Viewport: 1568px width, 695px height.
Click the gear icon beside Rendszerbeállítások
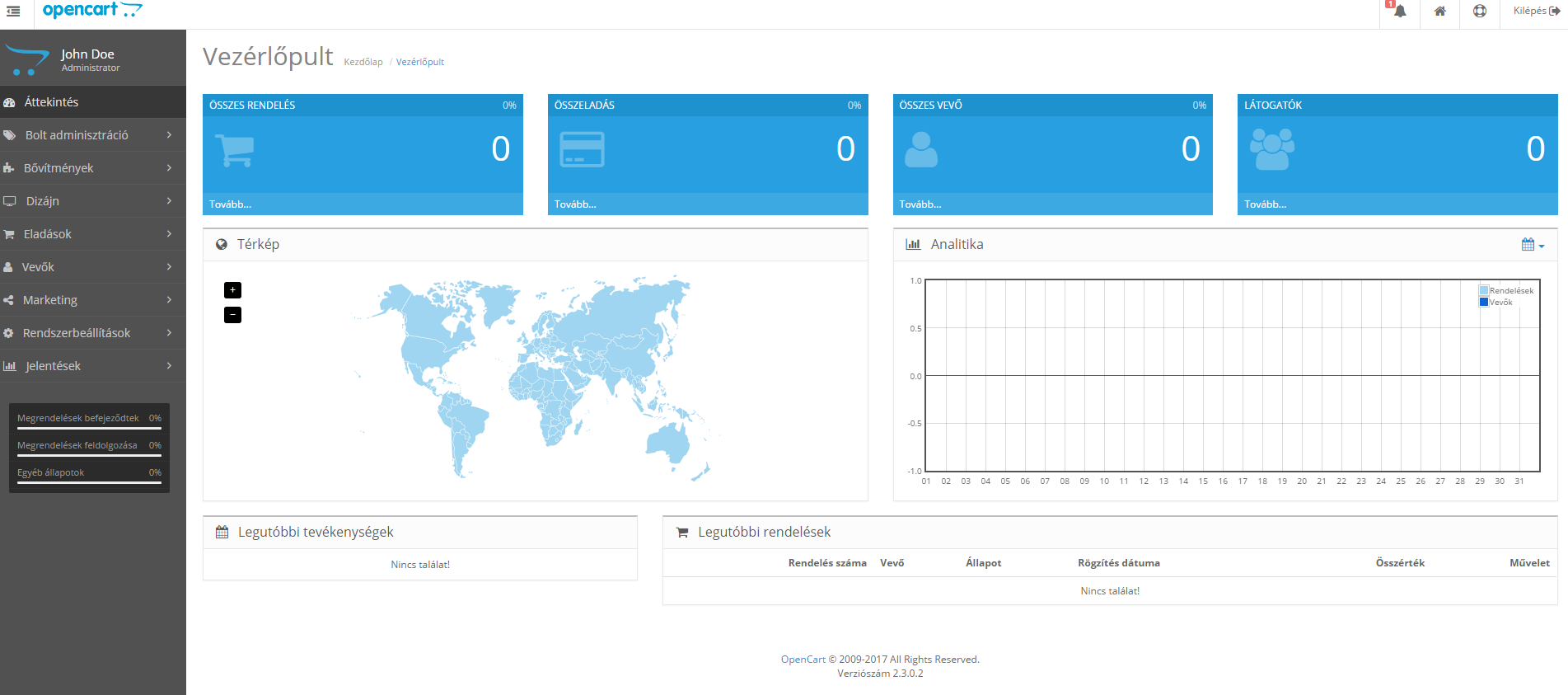(x=8, y=333)
